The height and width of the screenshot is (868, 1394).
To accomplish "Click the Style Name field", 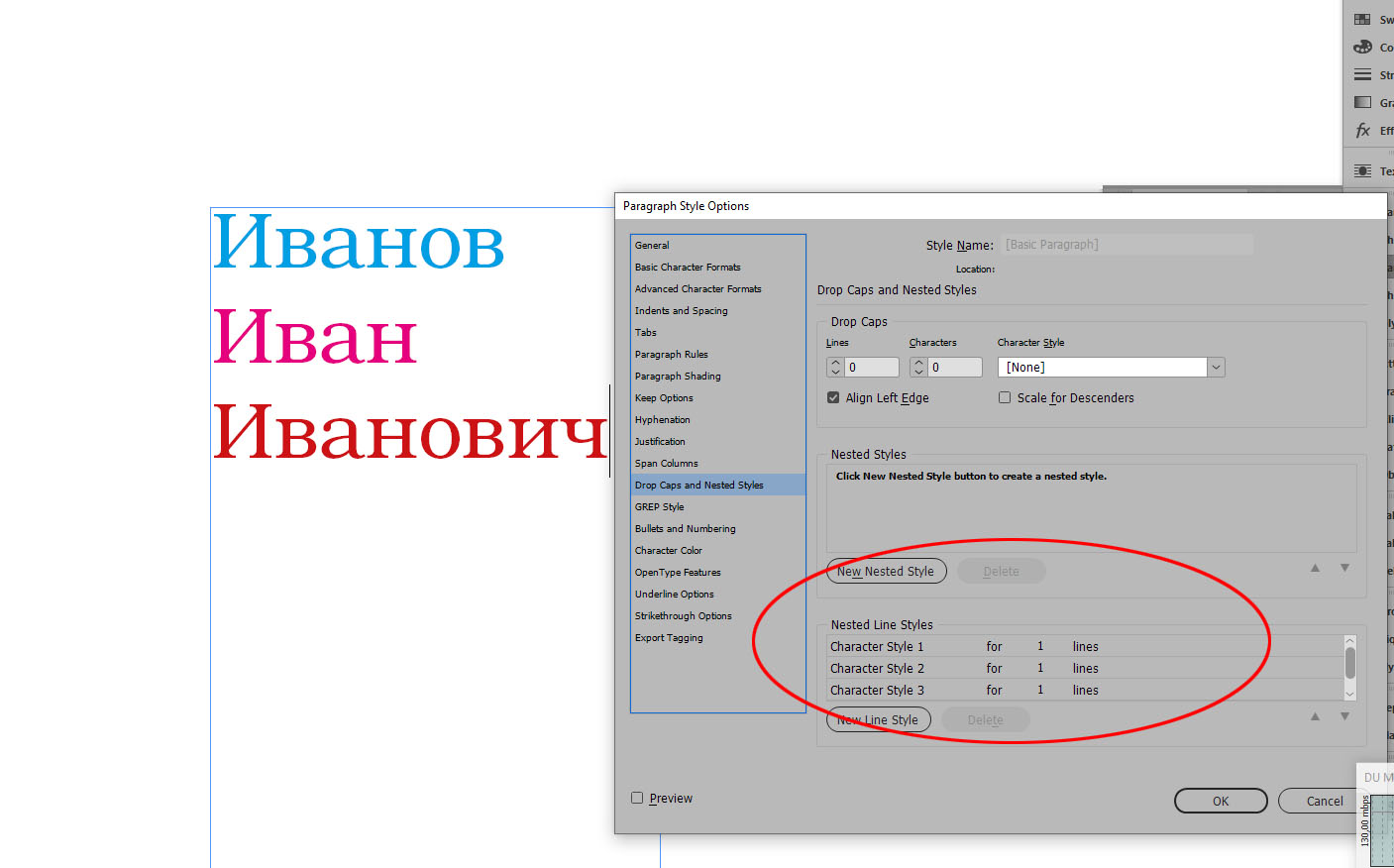I will 1126,245.
